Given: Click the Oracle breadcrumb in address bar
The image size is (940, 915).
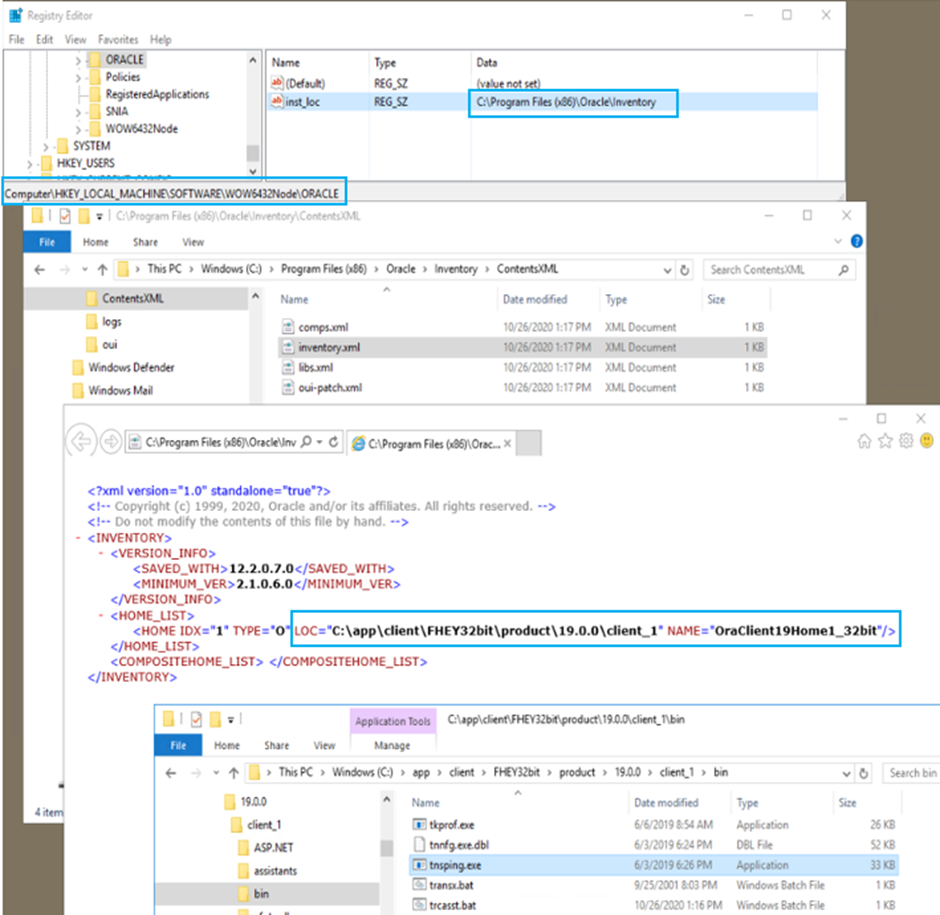Looking at the screenshot, I should coord(400,269).
